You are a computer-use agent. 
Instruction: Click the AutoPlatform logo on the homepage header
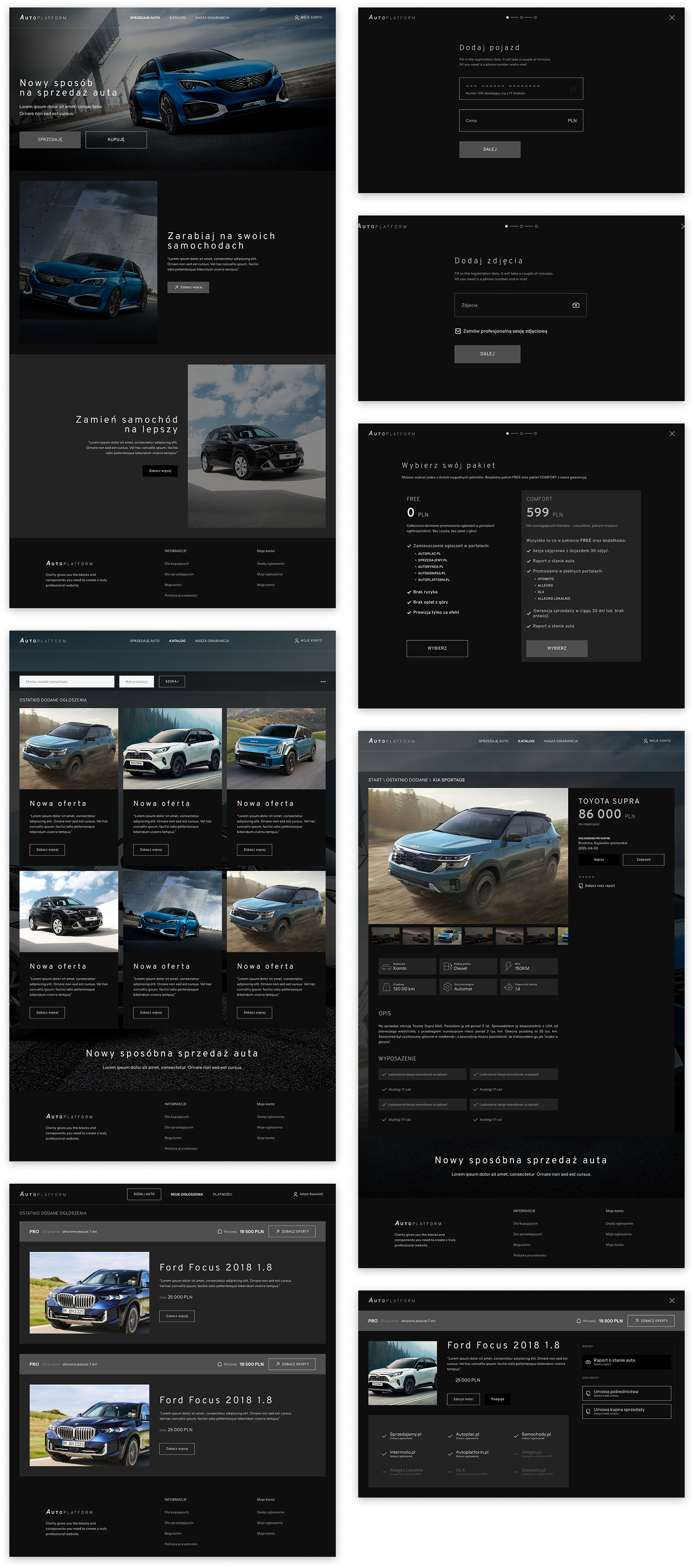[x=43, y=18]
